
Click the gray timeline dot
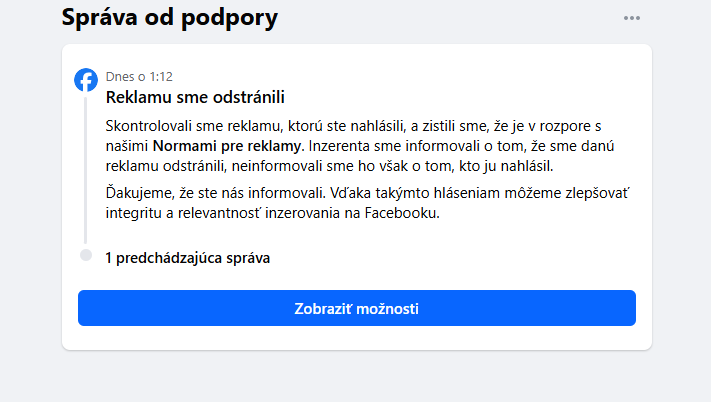86,255
